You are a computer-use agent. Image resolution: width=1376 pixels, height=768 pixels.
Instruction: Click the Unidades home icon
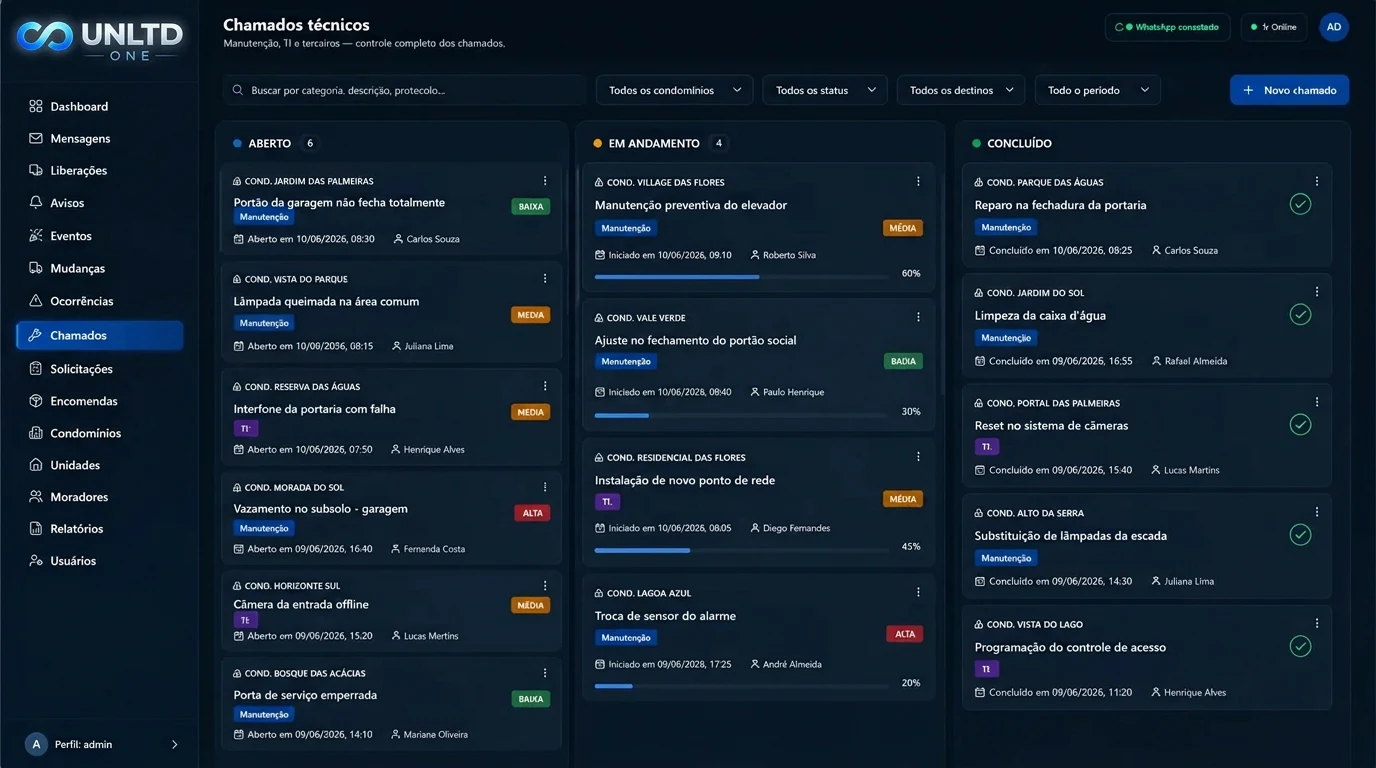pos(36,465)
